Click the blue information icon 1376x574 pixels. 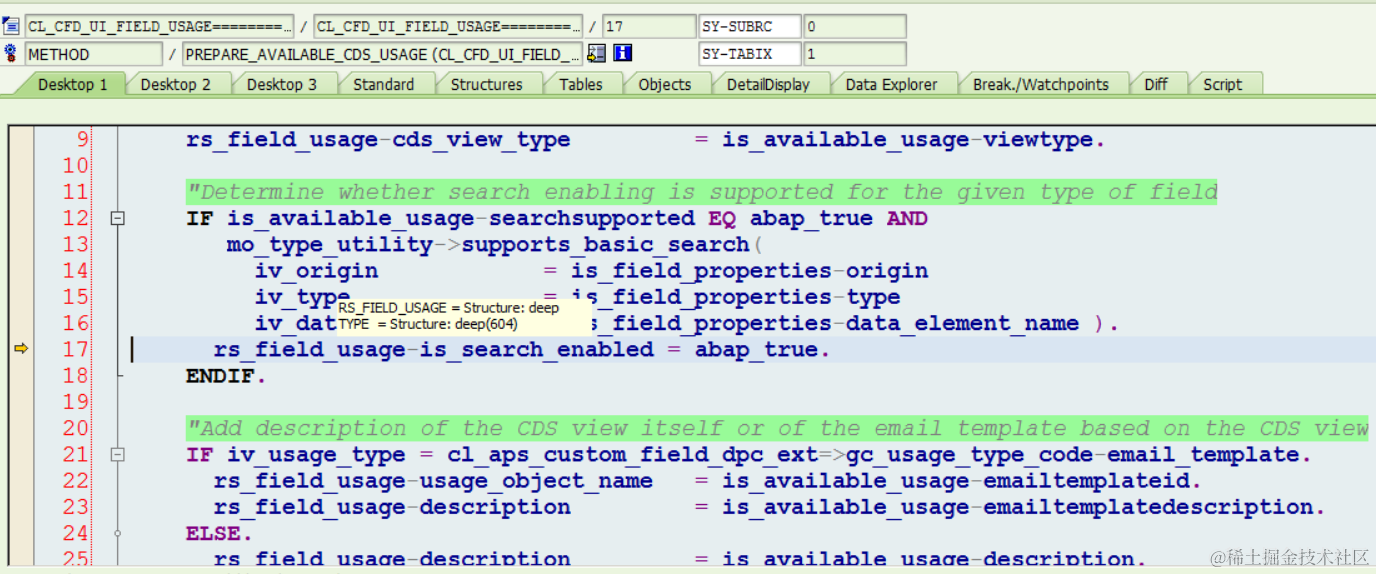tap(623, 54)
